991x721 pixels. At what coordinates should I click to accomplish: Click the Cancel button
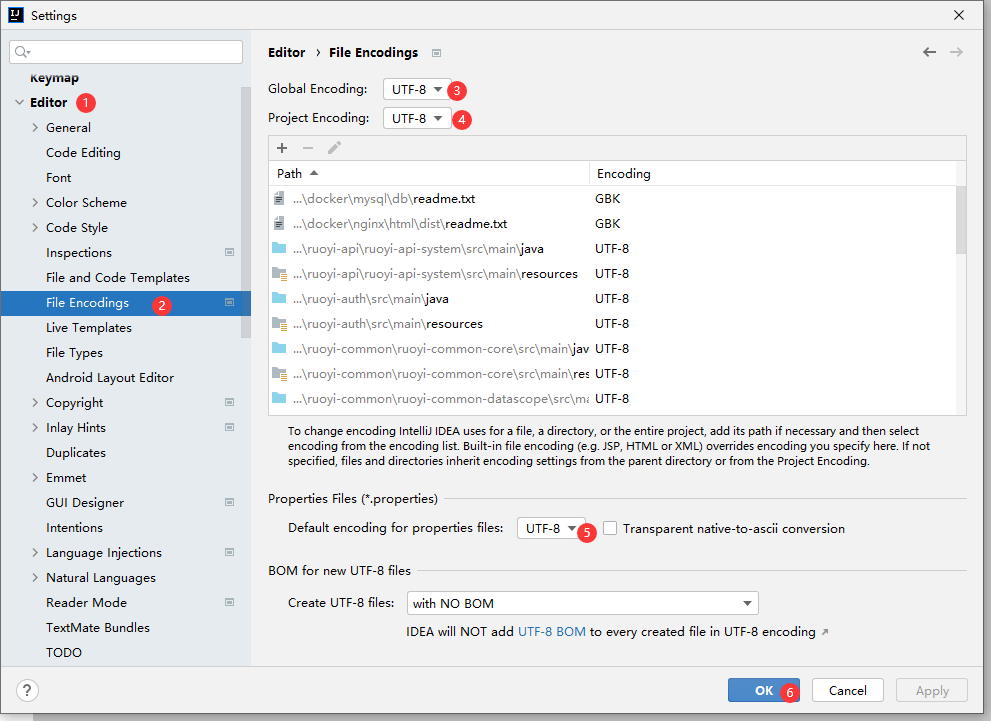848,690
